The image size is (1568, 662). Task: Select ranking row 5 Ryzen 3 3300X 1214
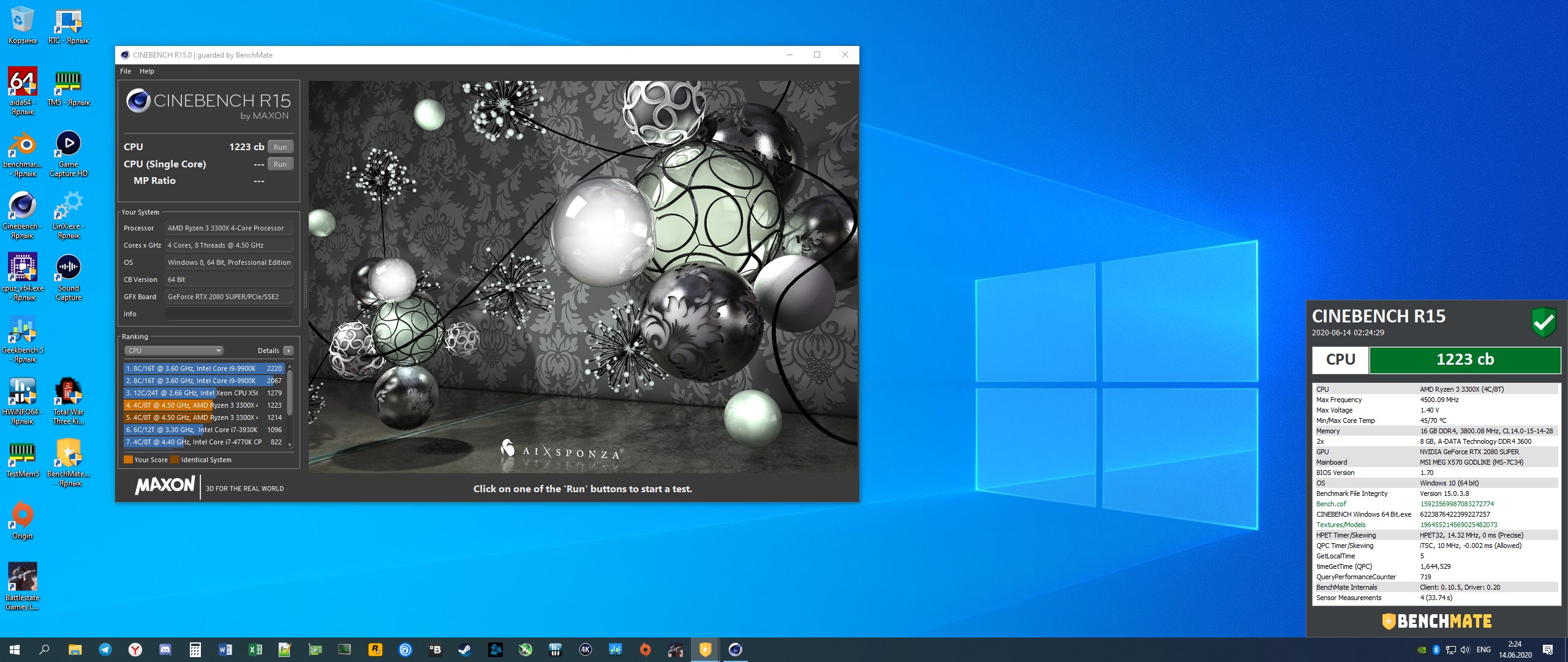pos(204,417)
